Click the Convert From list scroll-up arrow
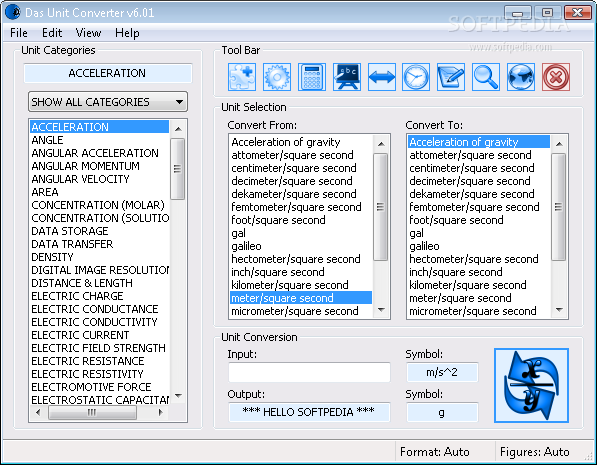Screen dimensions: 597x465 point(381,144)
